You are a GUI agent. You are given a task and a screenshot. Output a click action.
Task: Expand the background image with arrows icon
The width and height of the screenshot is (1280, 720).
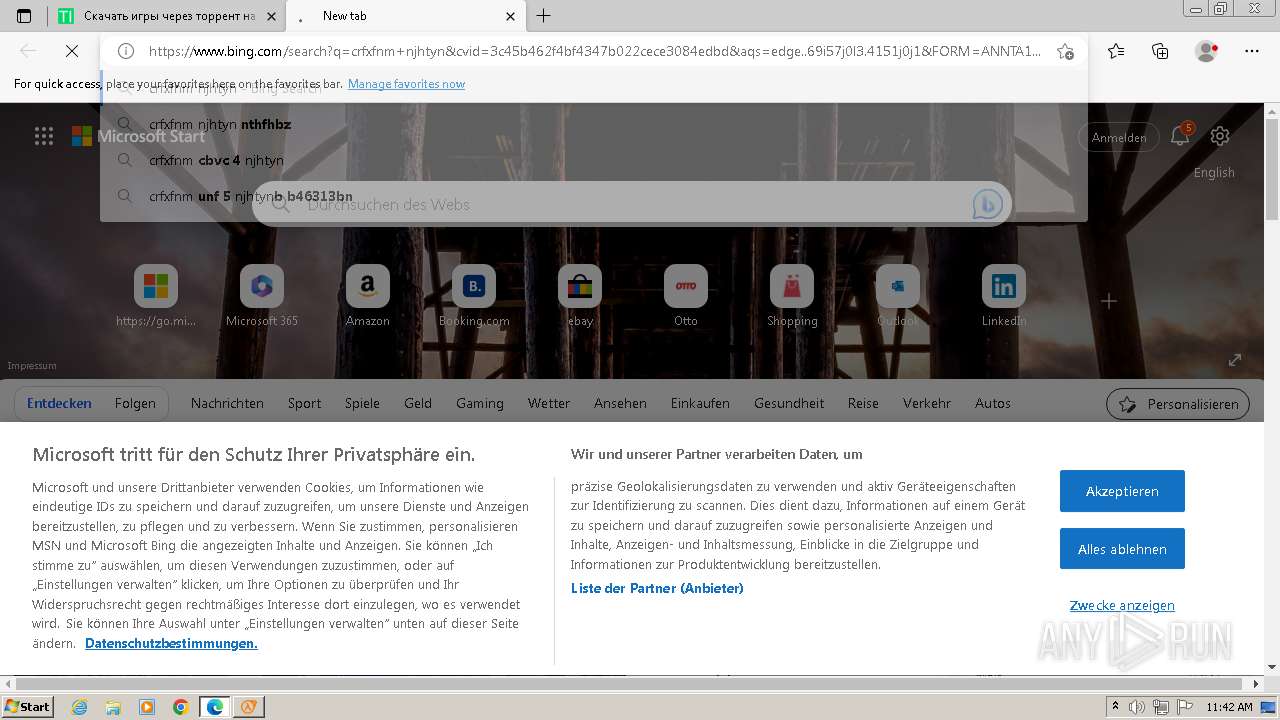[x=1235, y=360]
